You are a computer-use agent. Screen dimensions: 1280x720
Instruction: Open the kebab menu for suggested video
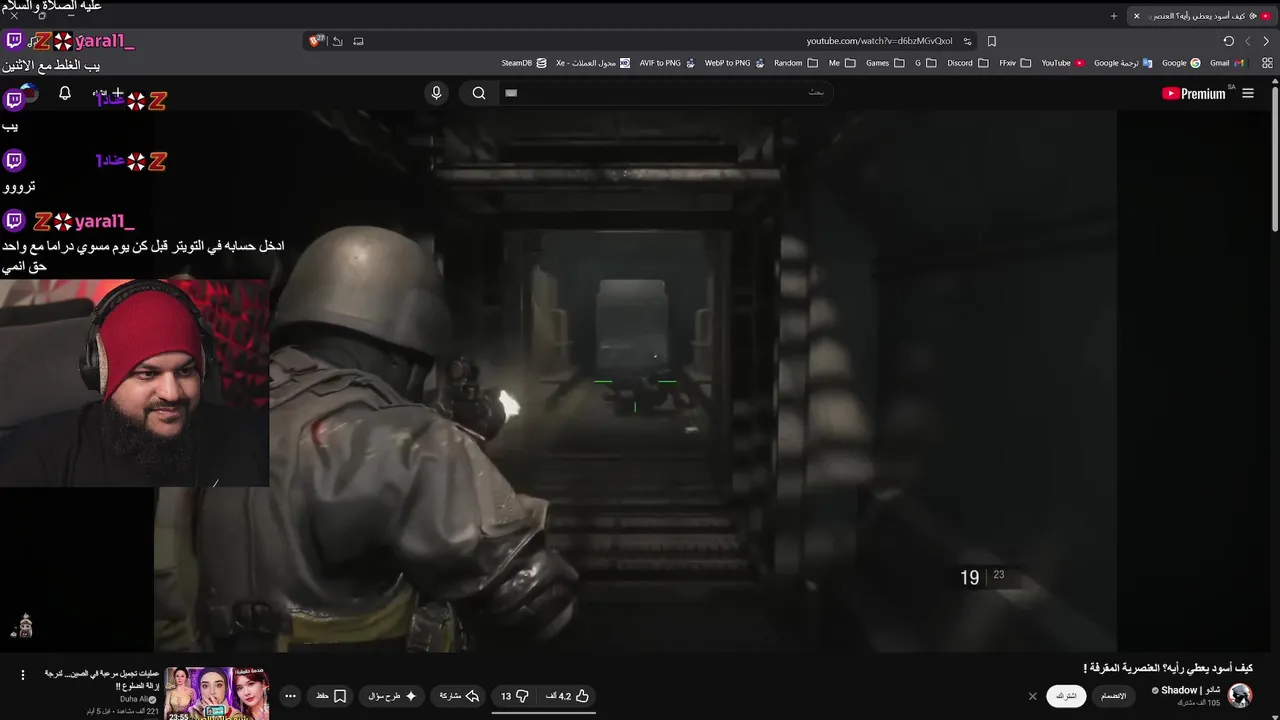23,675
